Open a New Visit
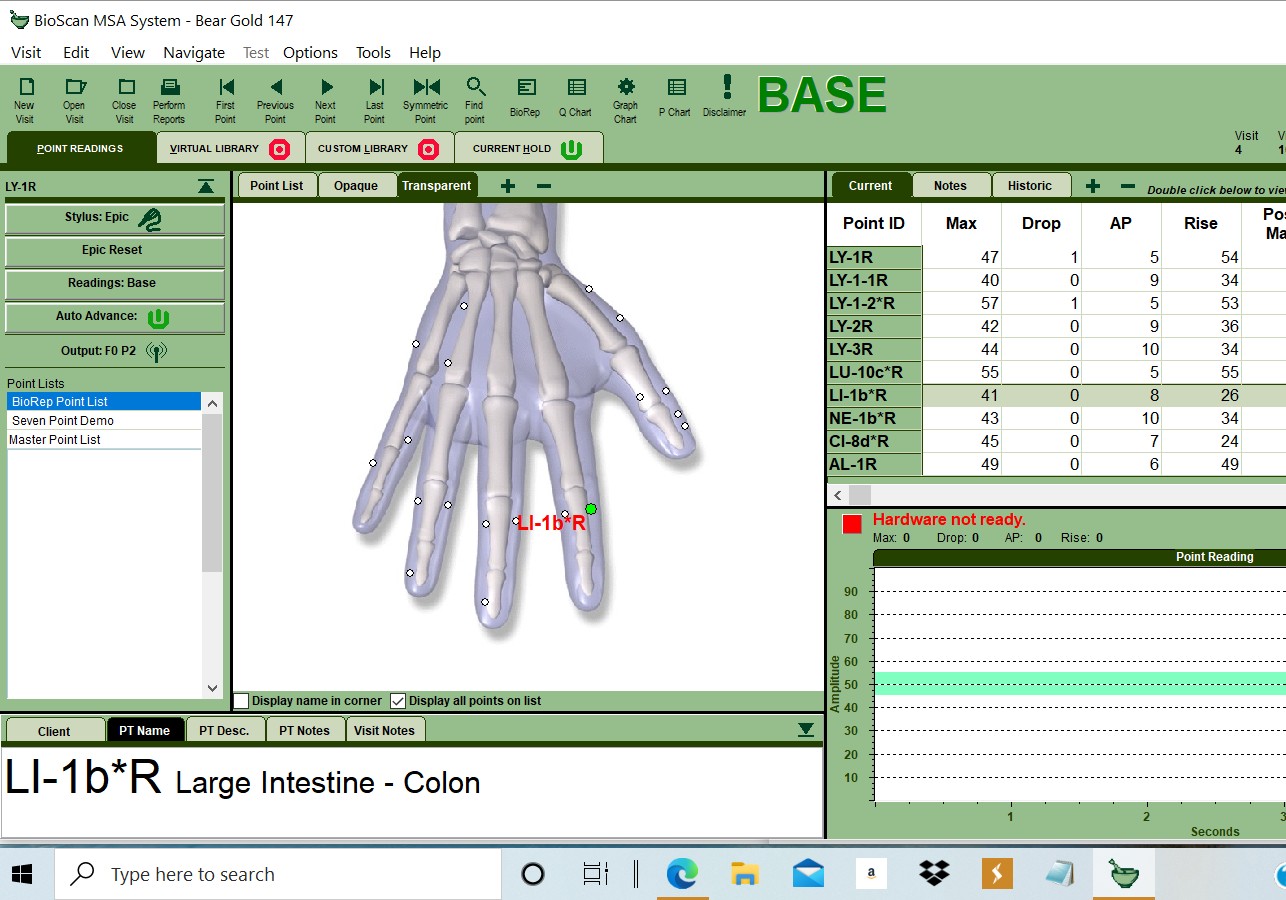 [24, 98]
